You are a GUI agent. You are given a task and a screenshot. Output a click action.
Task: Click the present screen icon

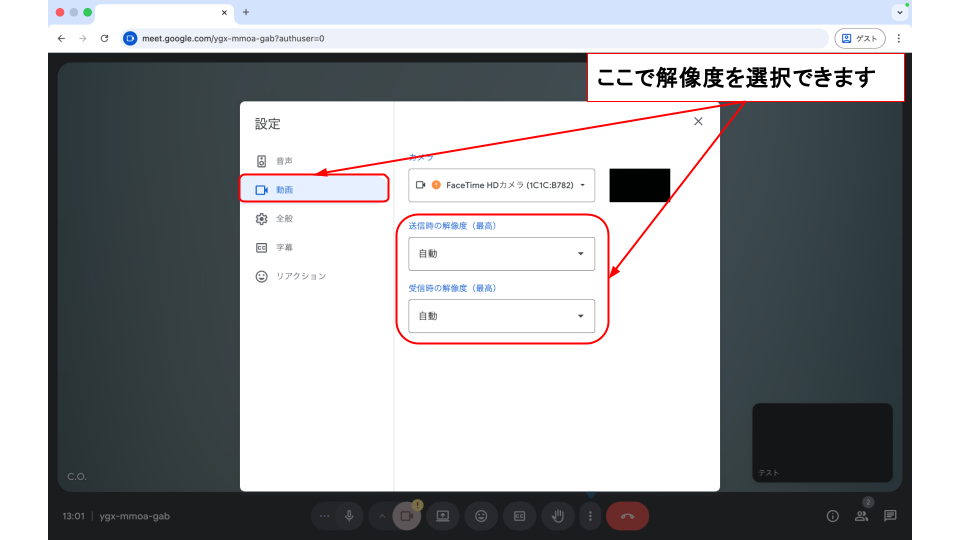click(x=443, y=516)
